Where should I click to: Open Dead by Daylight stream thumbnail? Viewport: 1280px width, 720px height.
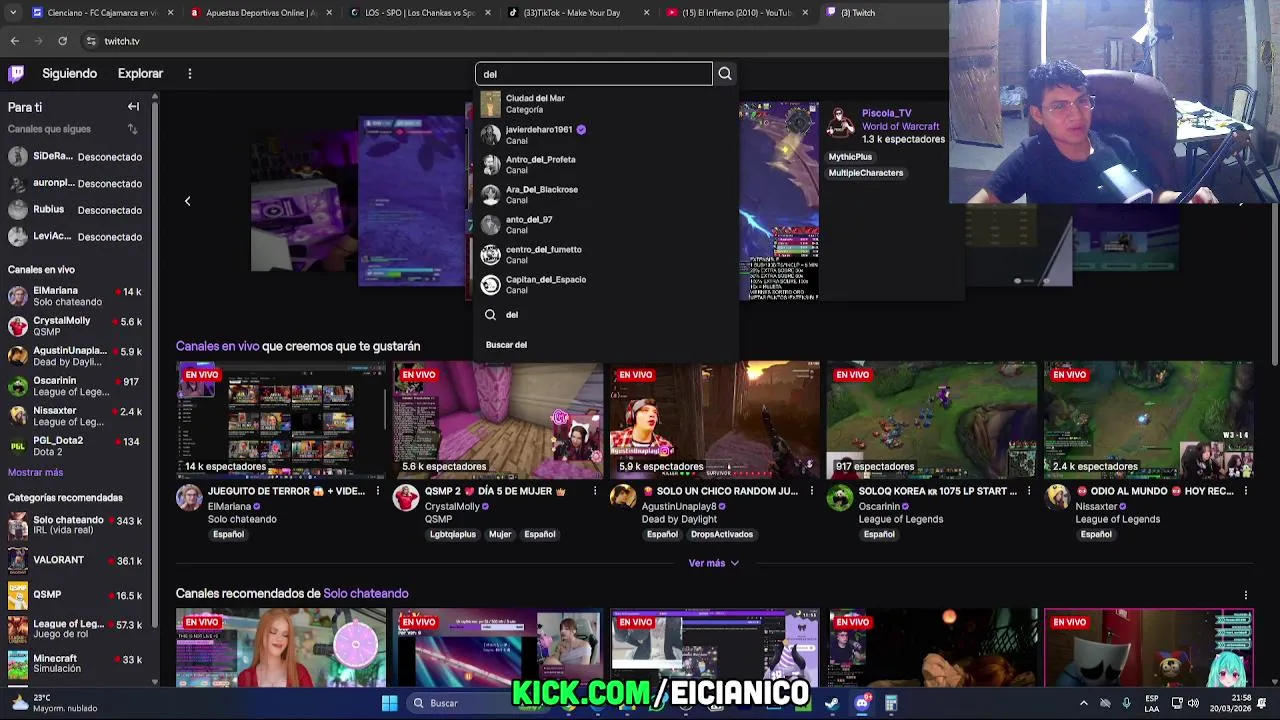point(715,420)
